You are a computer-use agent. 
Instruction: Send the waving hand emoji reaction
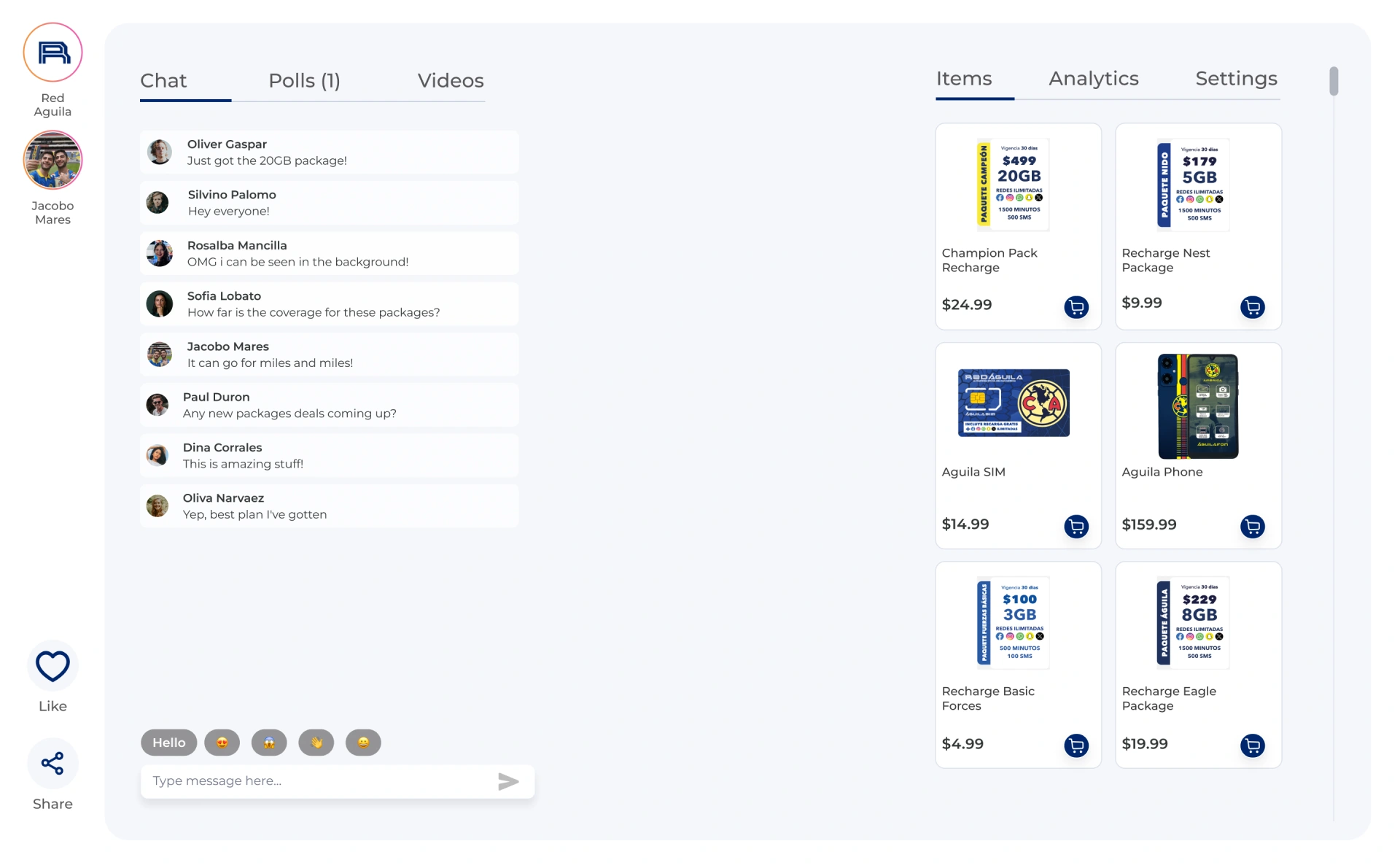coord(316,743)
